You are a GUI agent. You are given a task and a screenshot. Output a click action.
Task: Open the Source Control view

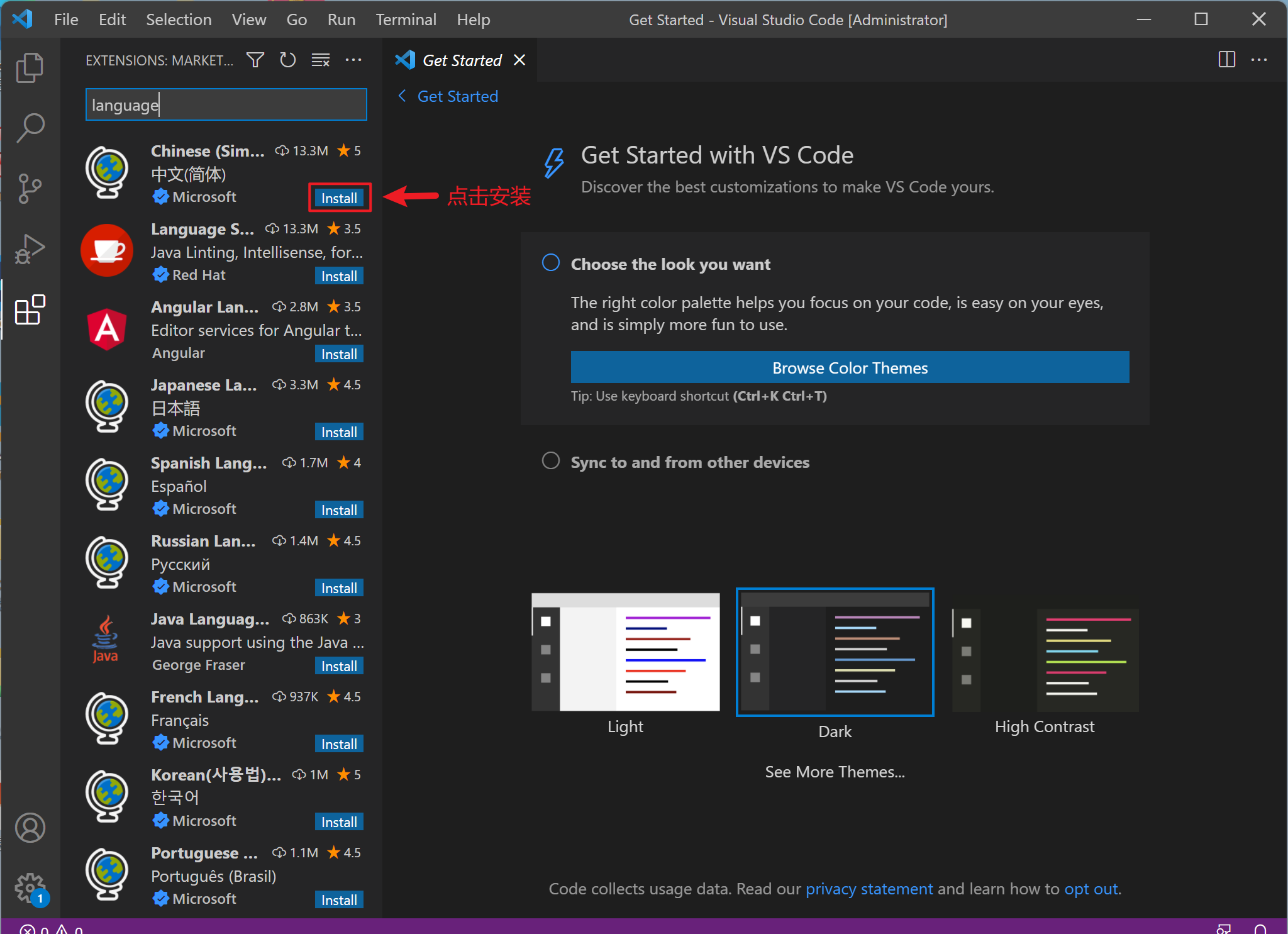click(x=30, y=188)
